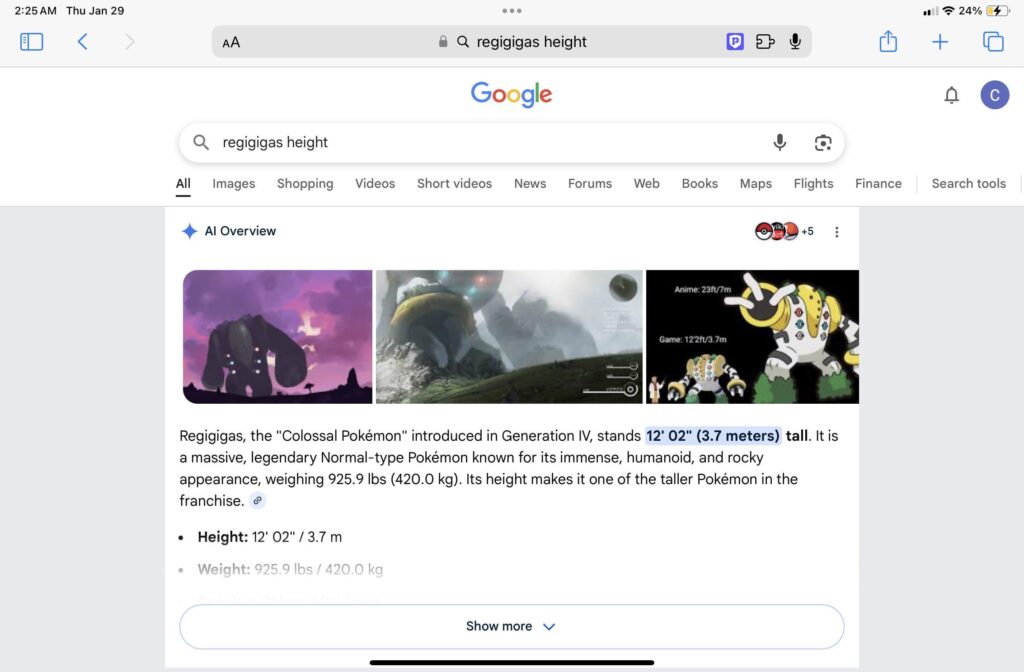
Task: Expand AI Overview with Show more
Action: tap(511, 626)
